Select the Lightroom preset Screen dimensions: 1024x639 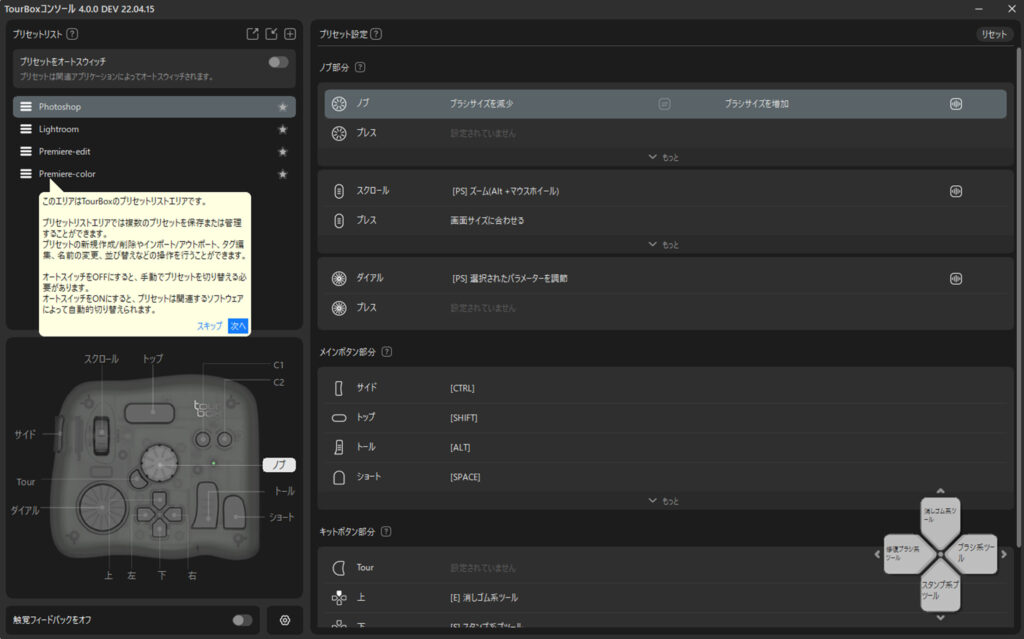click(154, 129)
